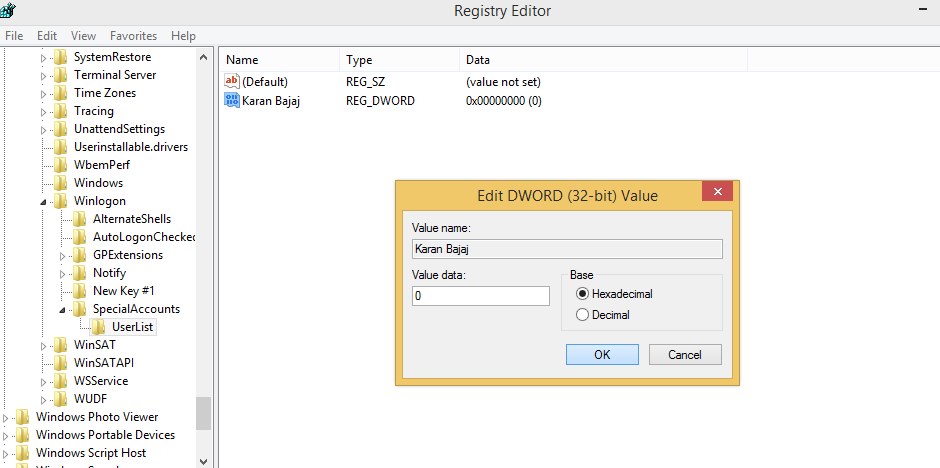Click the string value icon beside (Default)
This screenshot has width=940, height=468.
(231, 81)
